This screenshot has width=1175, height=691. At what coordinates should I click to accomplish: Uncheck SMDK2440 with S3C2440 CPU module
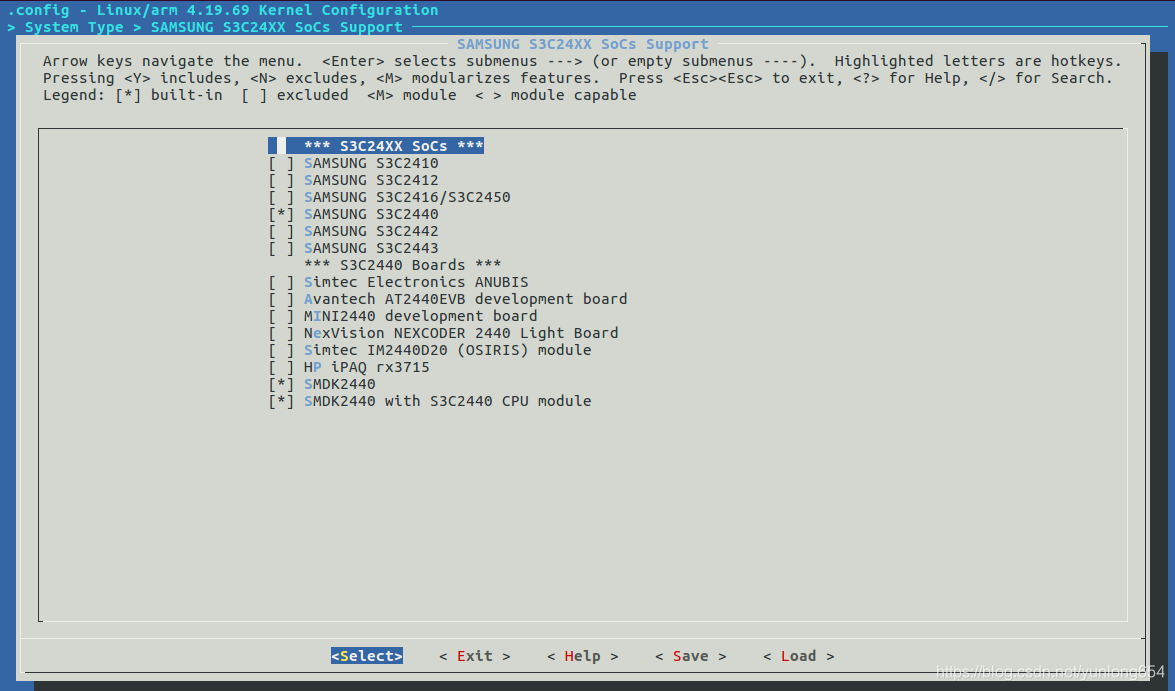(x=281, y=401)
